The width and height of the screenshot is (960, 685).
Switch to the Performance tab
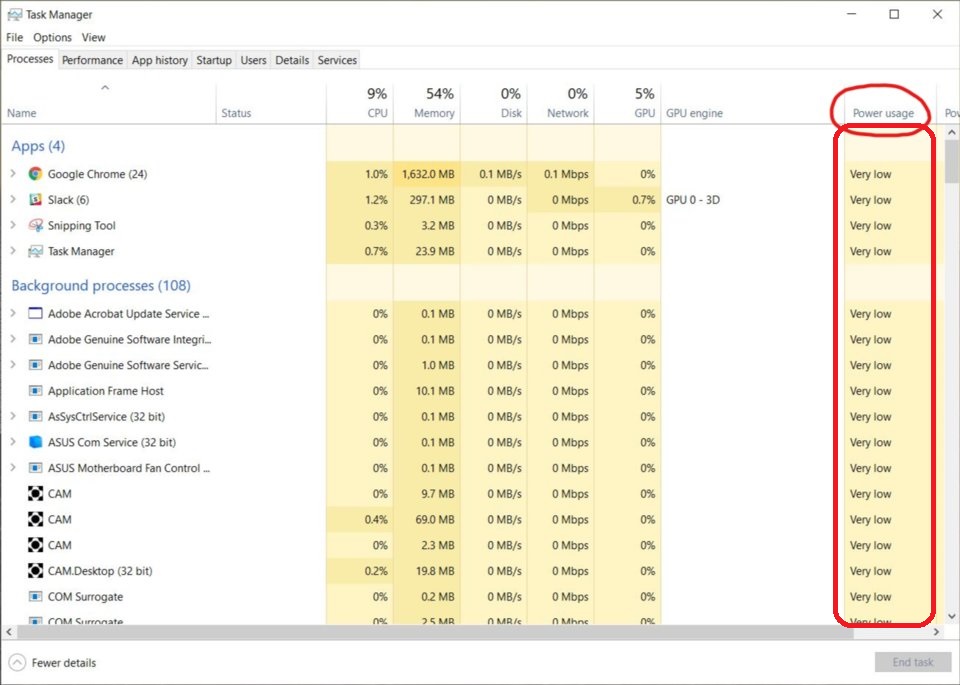click(92, 59)
